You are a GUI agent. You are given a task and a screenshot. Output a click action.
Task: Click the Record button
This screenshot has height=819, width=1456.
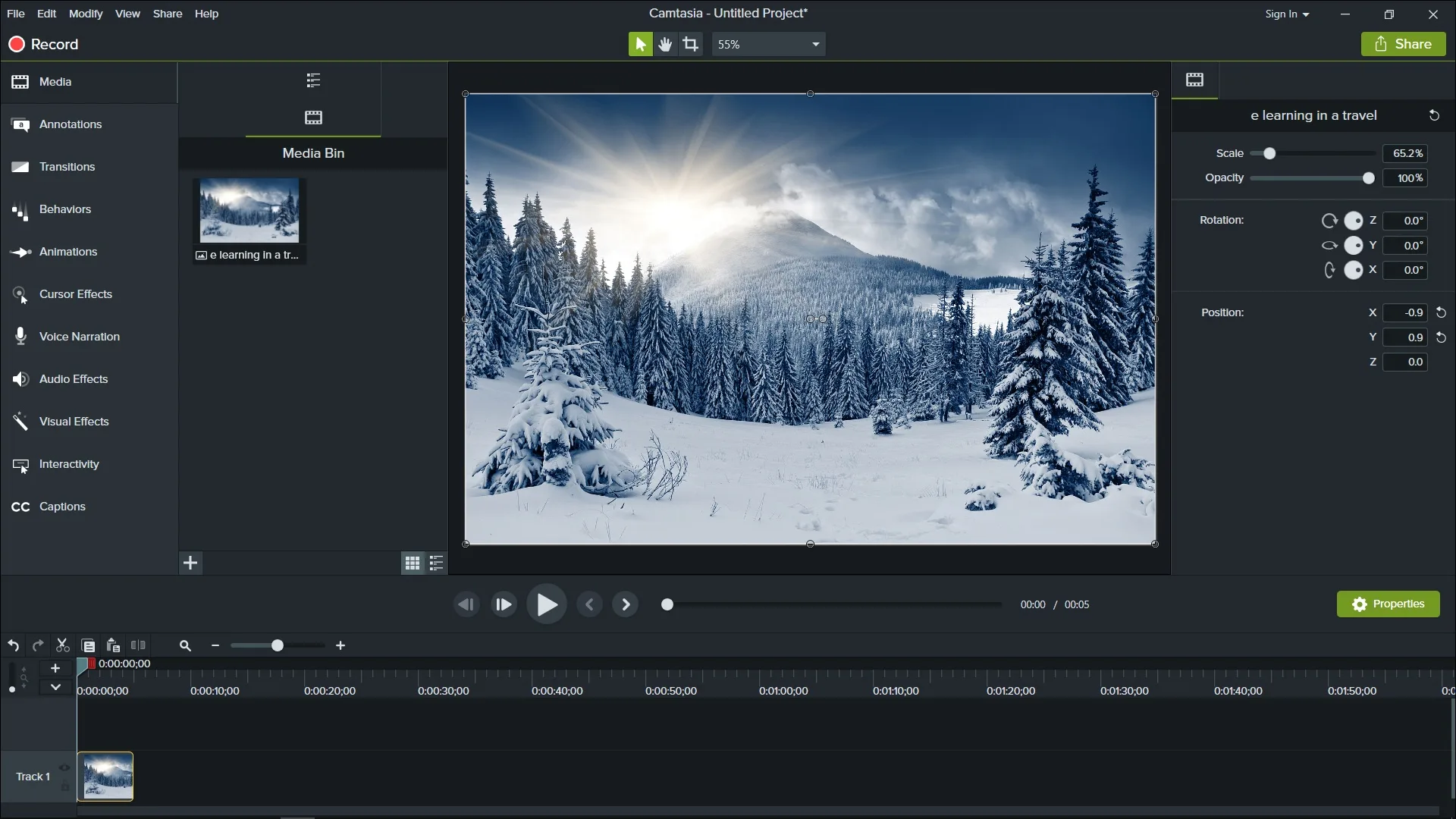[x=44, y=45]
